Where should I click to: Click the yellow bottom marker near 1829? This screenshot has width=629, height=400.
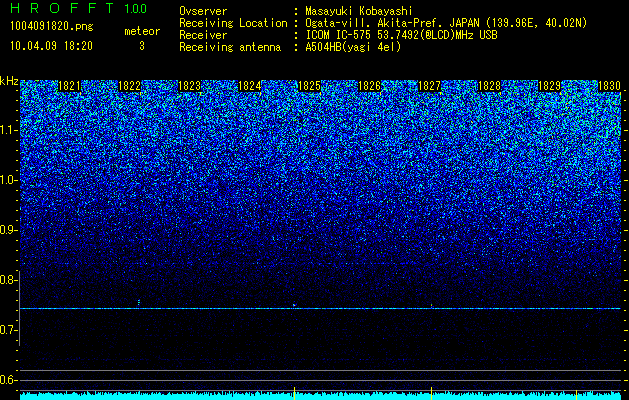577,396
